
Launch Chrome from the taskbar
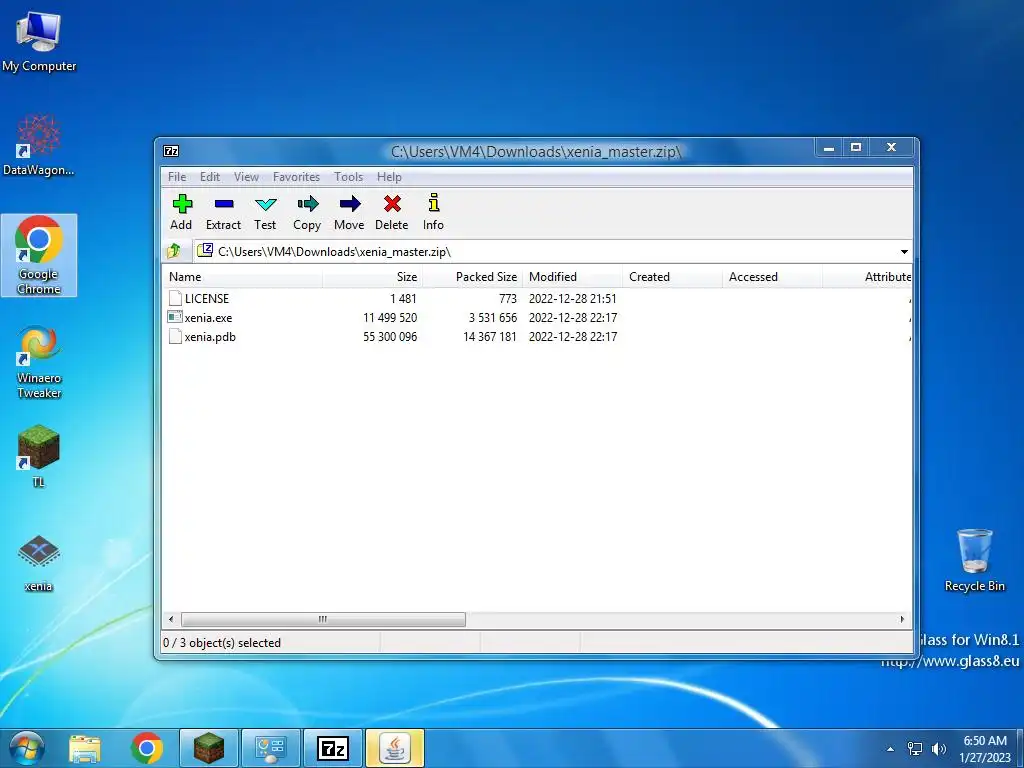coord(146,748)
